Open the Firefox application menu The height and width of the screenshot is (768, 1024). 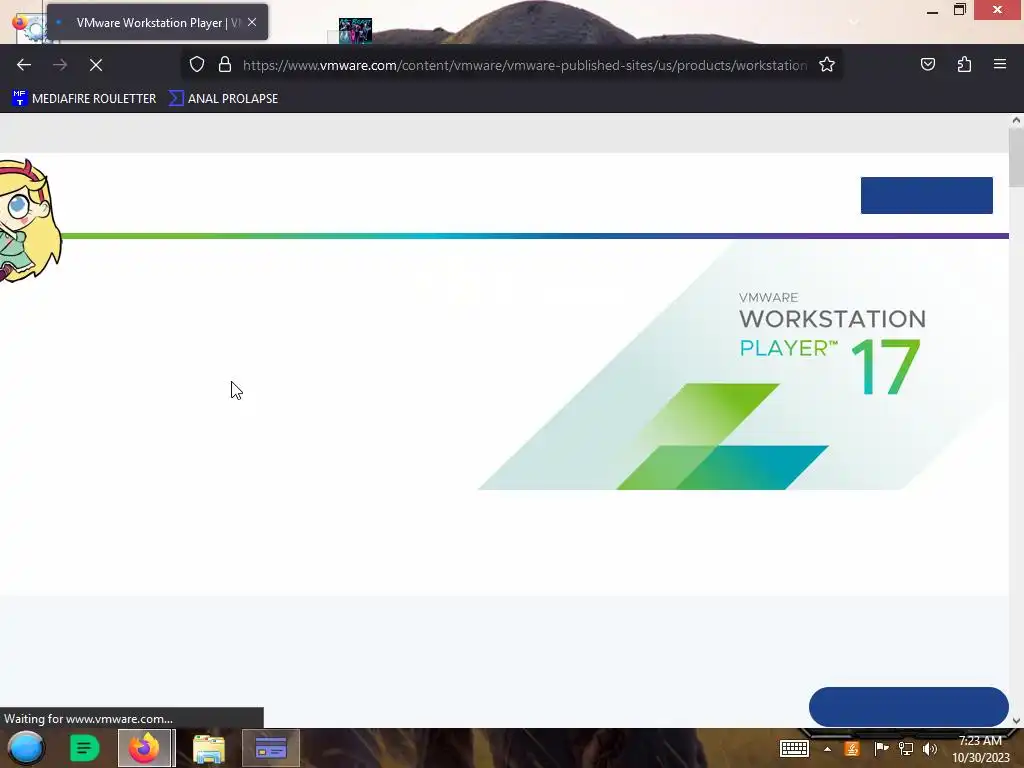tap(1000, 64)
